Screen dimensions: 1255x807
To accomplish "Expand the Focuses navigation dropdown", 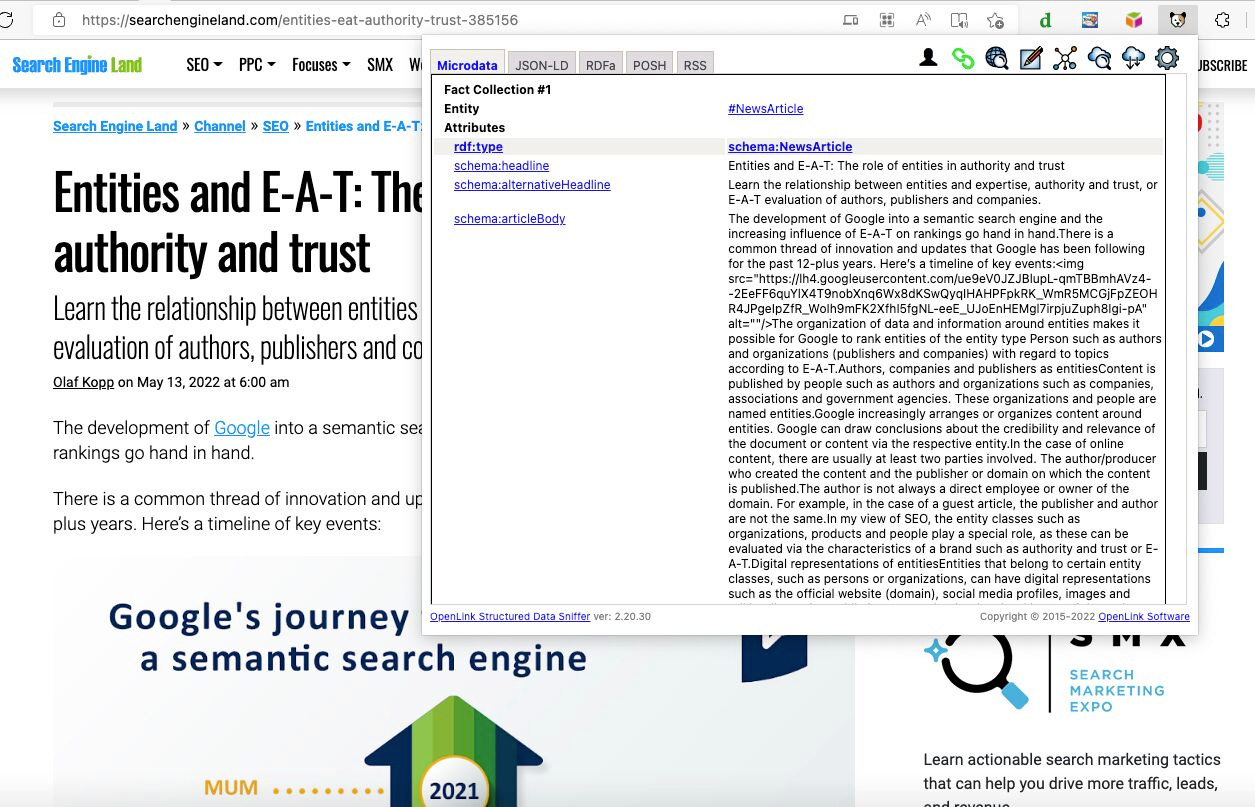I will coord(321,65).
